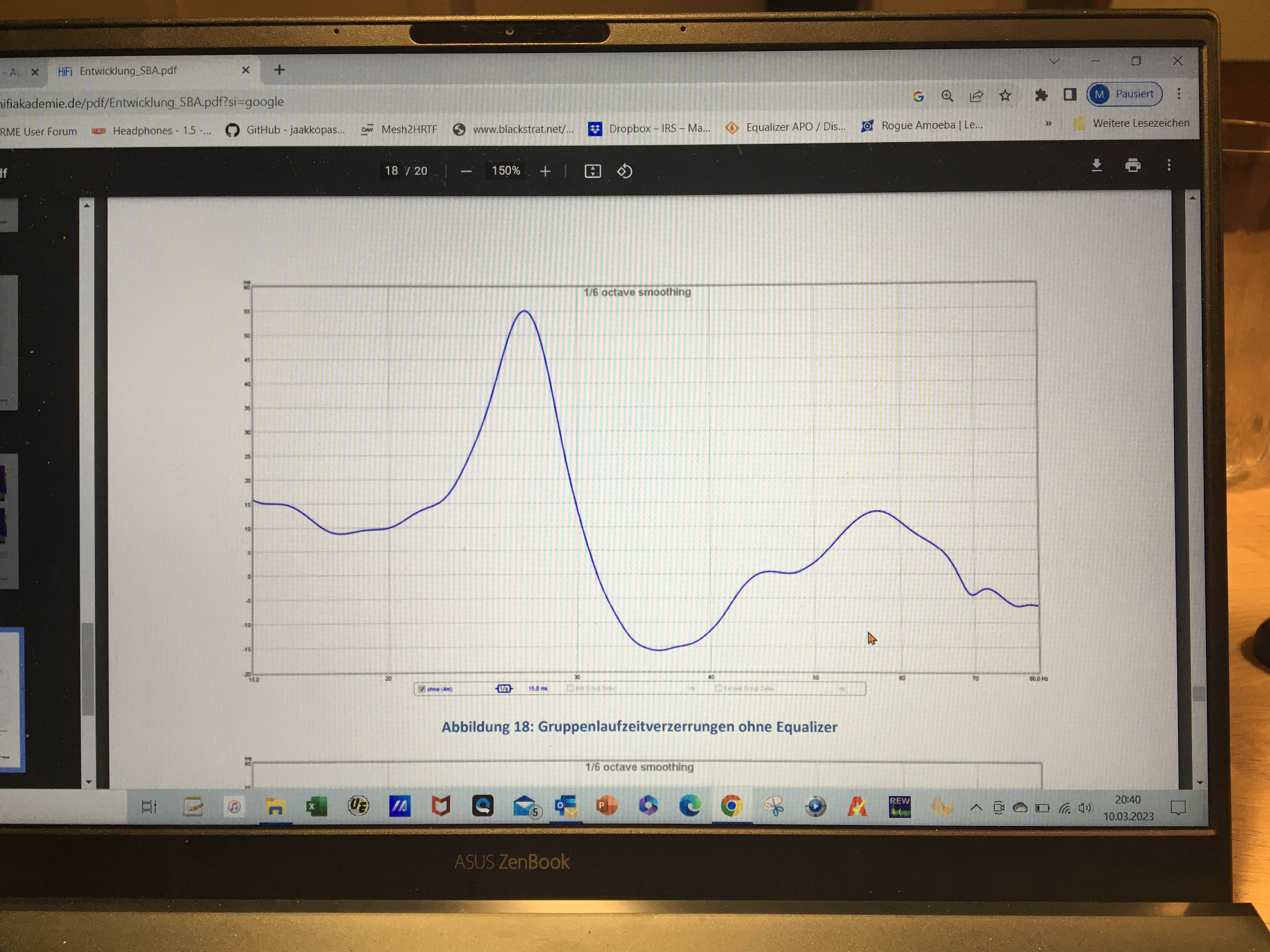Viewport: 1270px width, 952px height.
Task: Share this page via share icon
Action: [976, 96]
